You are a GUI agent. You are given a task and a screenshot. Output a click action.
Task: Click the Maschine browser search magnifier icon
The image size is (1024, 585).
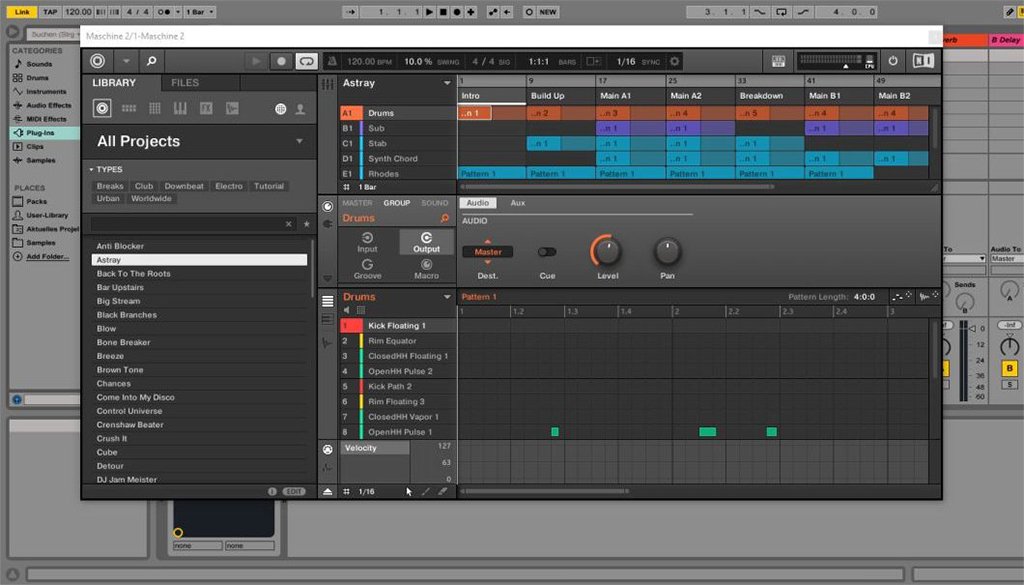(151, 61)
